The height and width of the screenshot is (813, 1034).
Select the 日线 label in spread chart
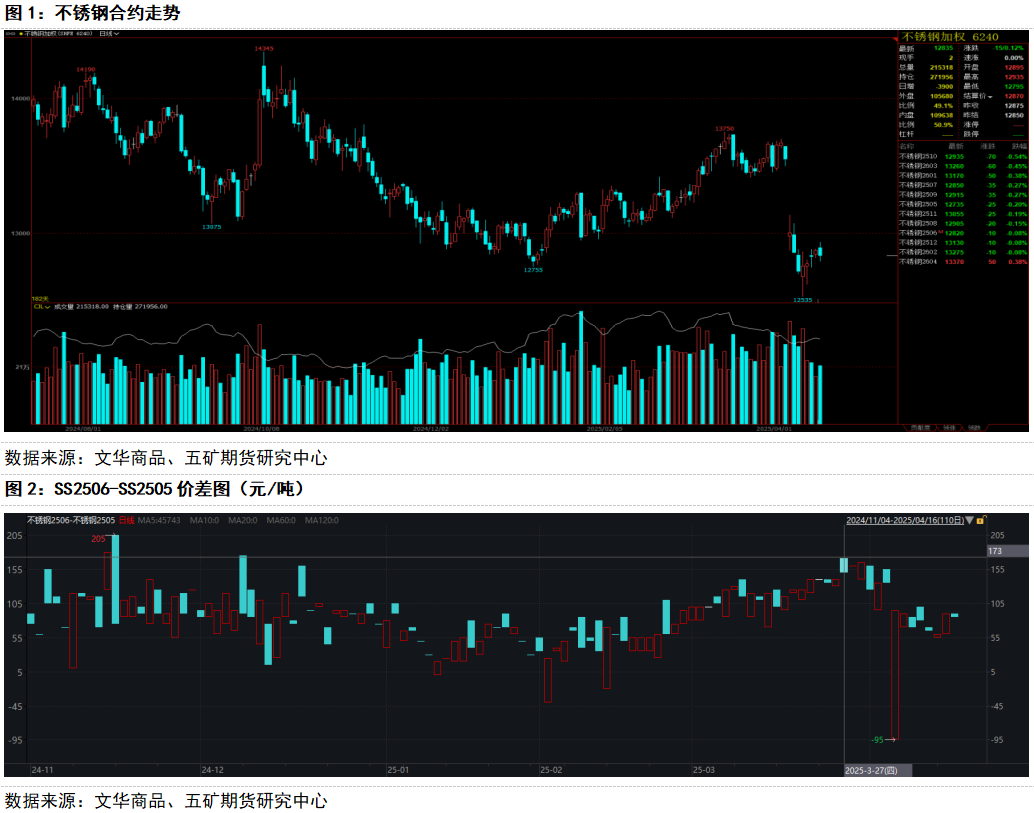126,520
